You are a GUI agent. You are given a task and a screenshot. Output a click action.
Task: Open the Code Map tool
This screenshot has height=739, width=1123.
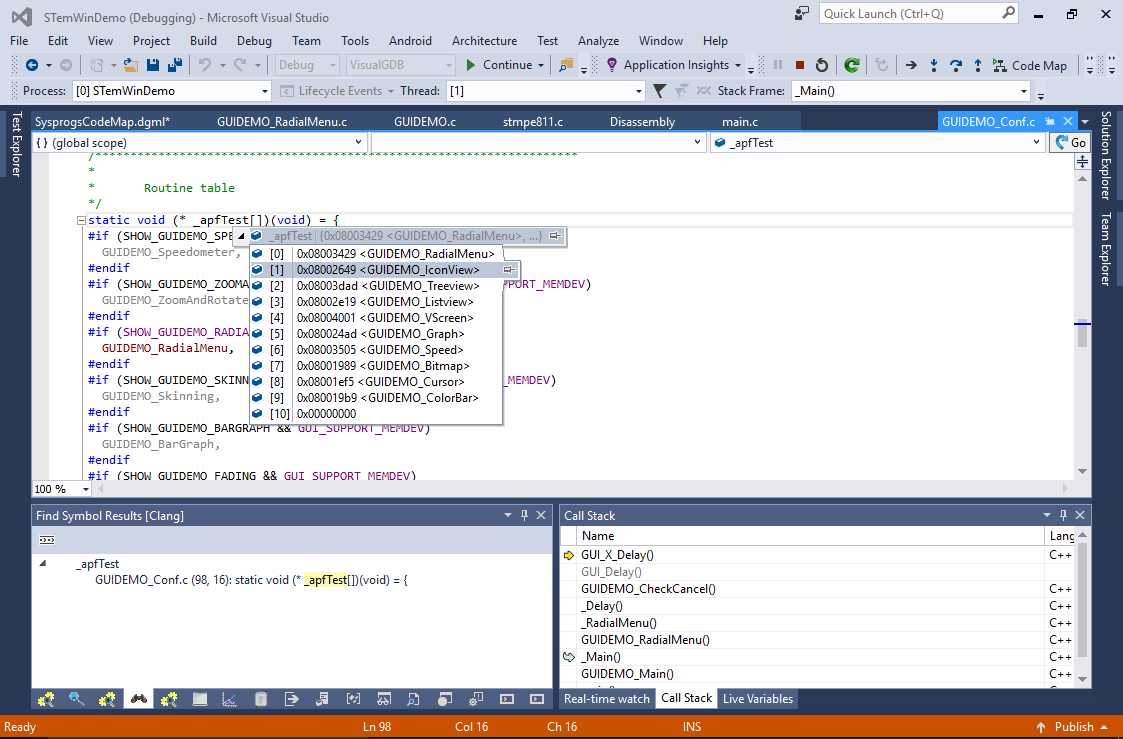1029,65
